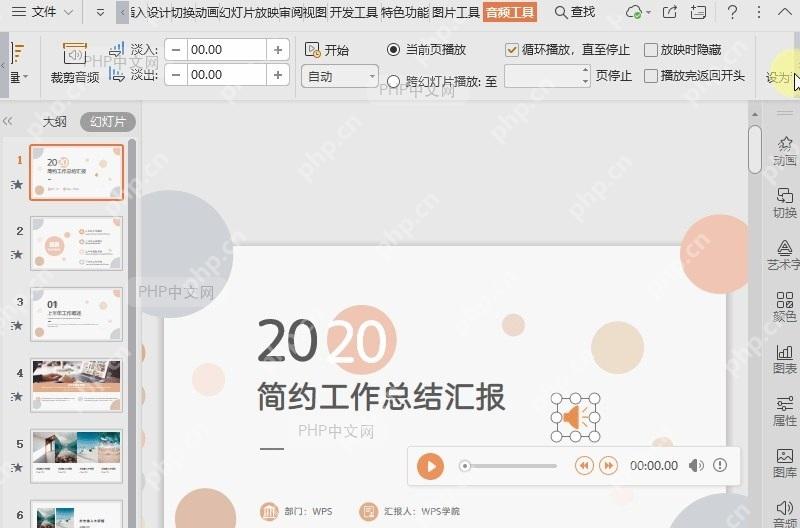The image size is (800, 528).
Task: Open the 图库 side panel
Action: (x=784, y=463)
